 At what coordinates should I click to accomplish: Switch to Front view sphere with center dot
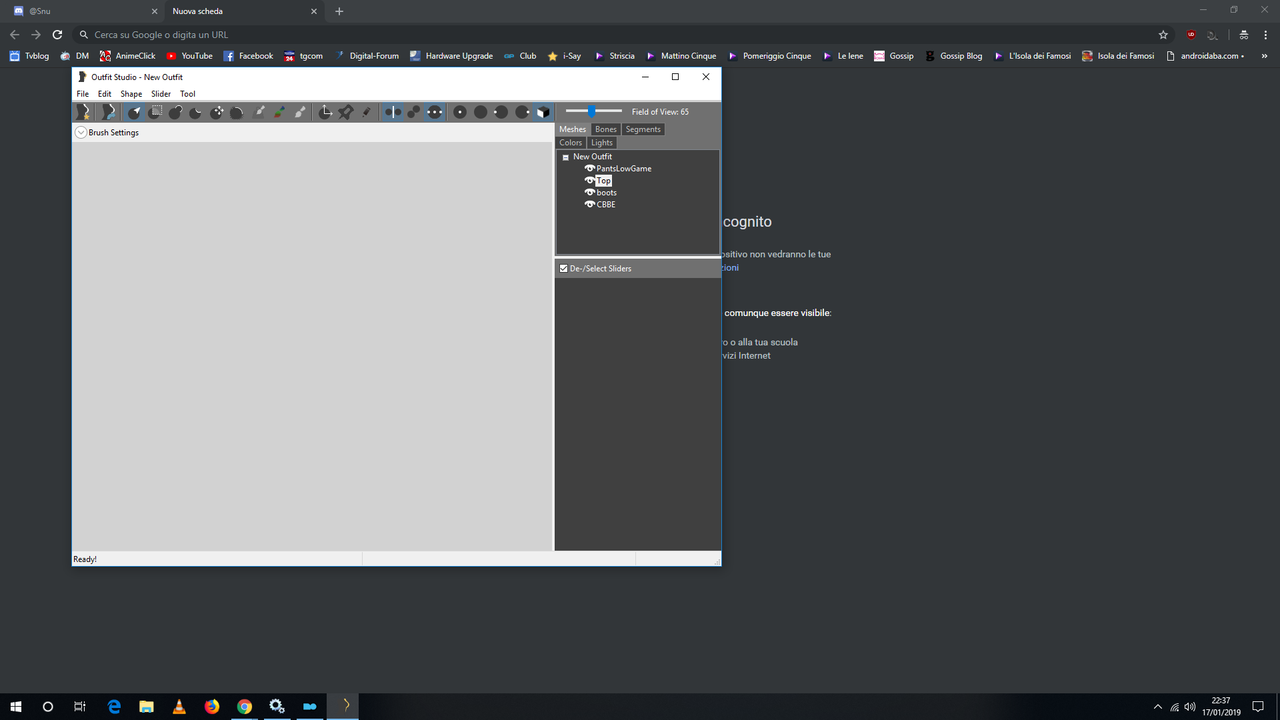click(460, 112)
